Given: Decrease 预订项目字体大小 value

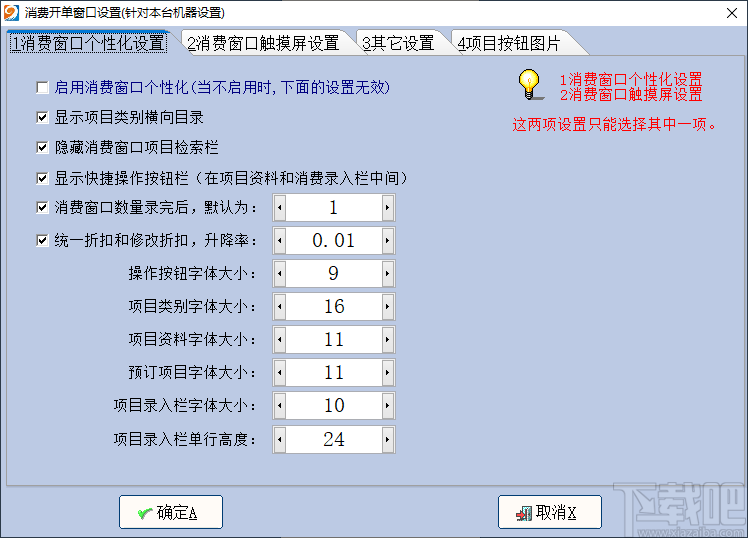Looking at the screenshot, I should pos(280,372).
